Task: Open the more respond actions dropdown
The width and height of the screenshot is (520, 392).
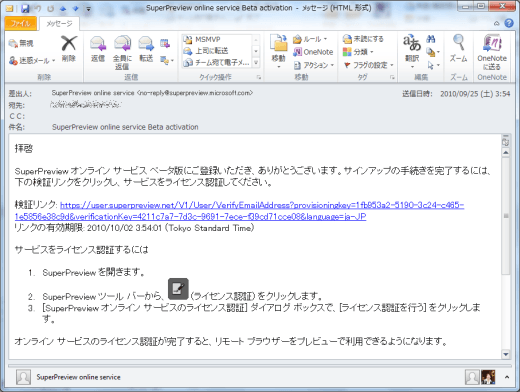Action: tap(167, 60)
